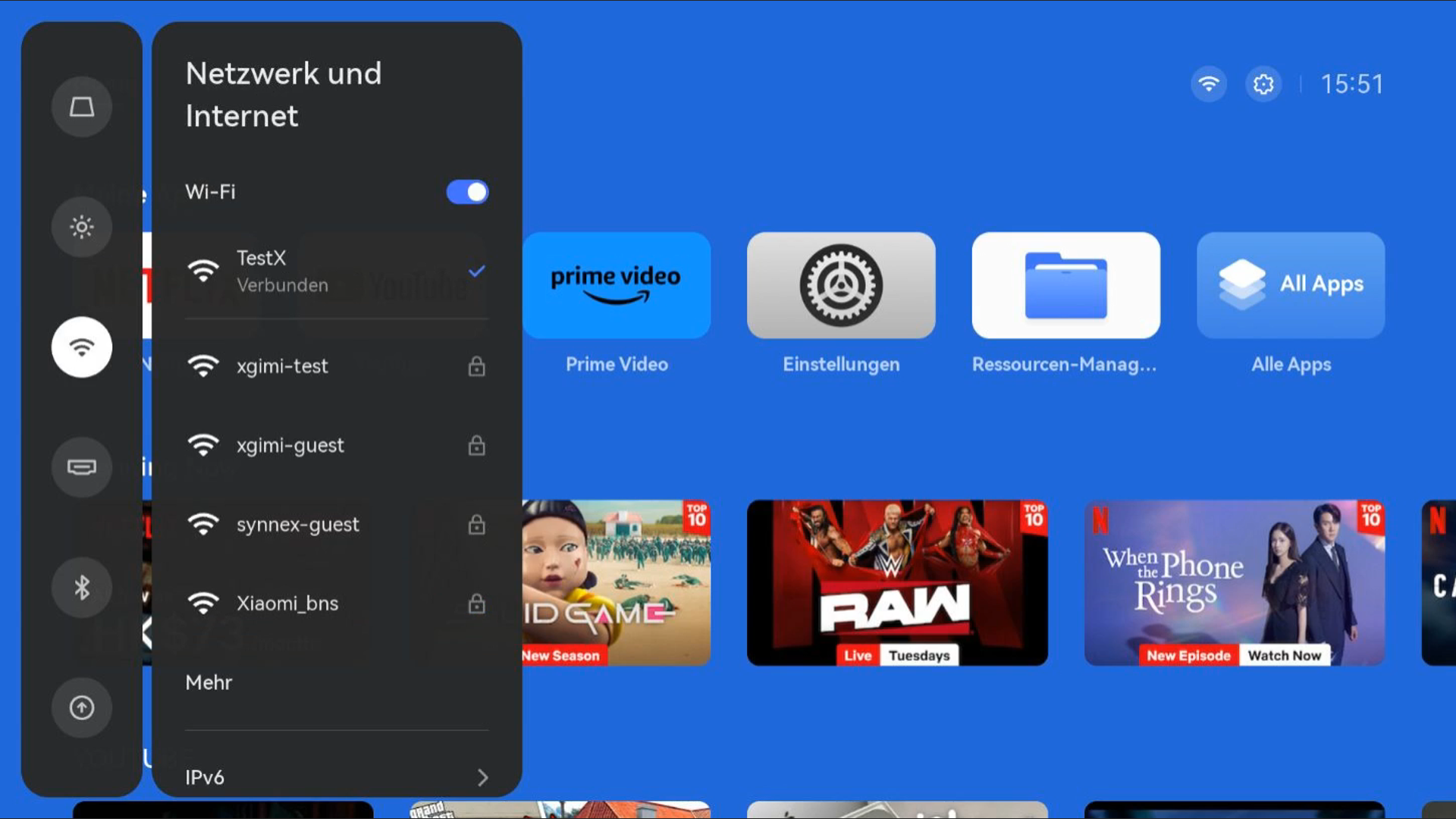Click the lock icon for Xiaomi_bns

tap(476, 604)
